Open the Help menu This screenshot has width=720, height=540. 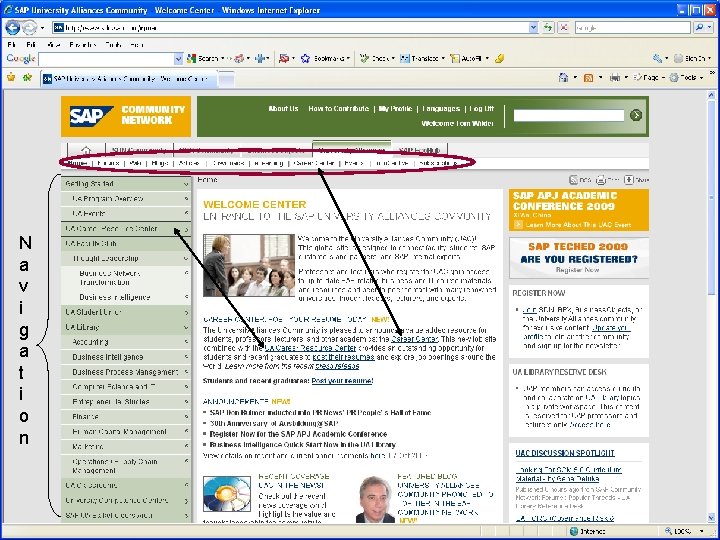[x=136, y=45]
